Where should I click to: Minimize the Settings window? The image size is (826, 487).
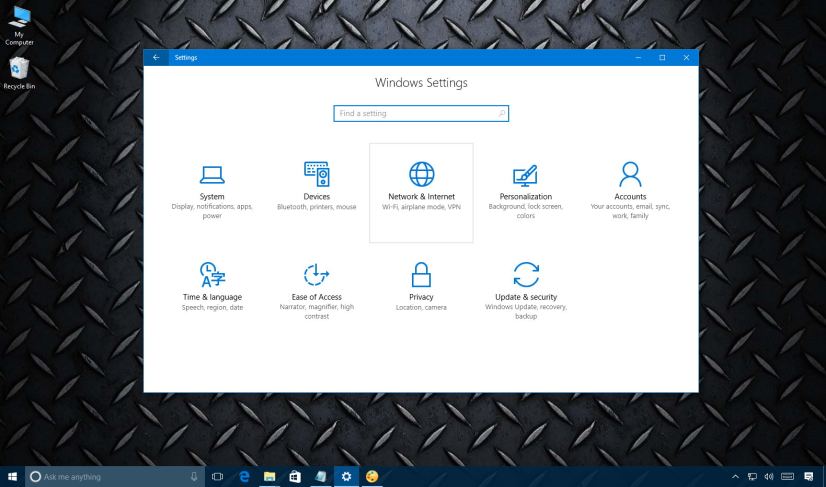tap(638, 57)
